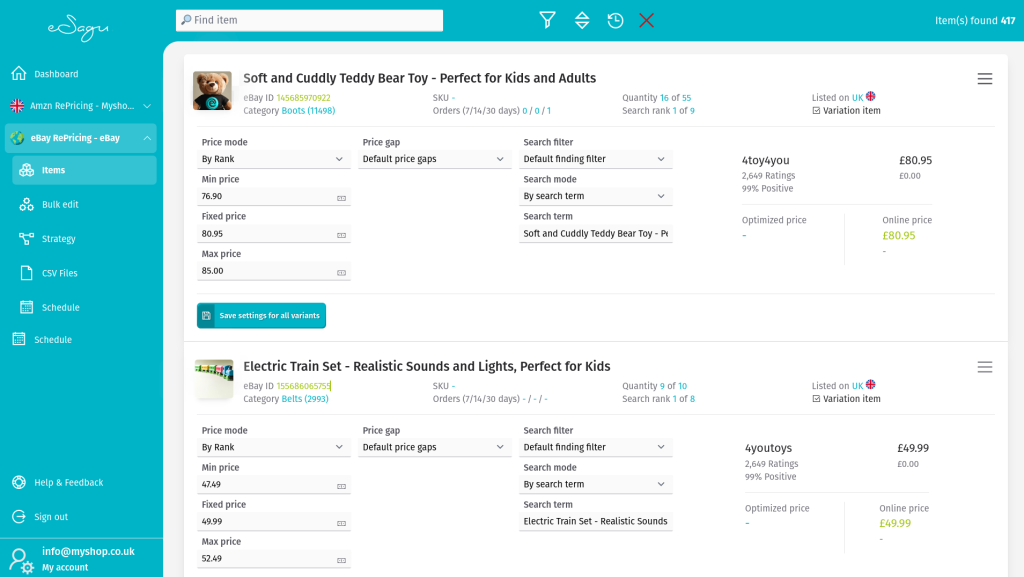Click inside the Find item search box
This screenshot has width=1024, height=577.
[x=308, y=20]
